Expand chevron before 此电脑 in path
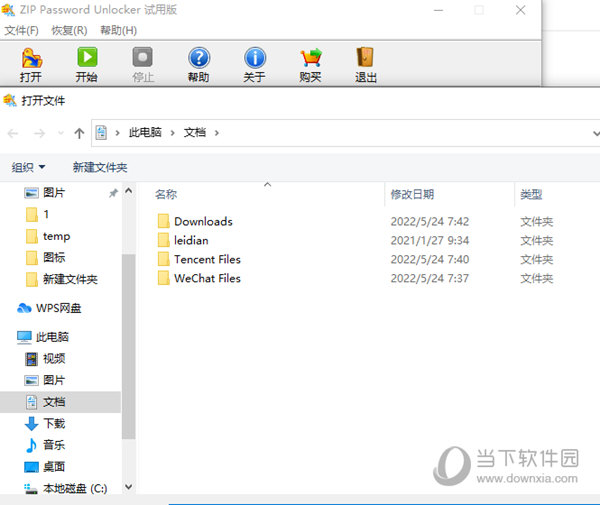The width and height of the screenshot is (600, 505). tap(117, 133)
